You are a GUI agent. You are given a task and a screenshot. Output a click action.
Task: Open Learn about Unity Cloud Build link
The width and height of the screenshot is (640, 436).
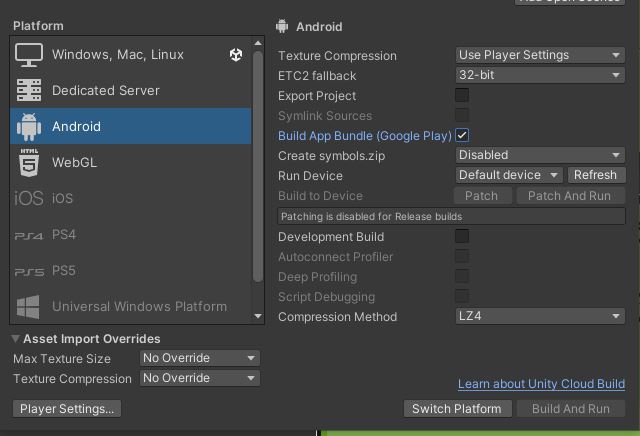541,384
